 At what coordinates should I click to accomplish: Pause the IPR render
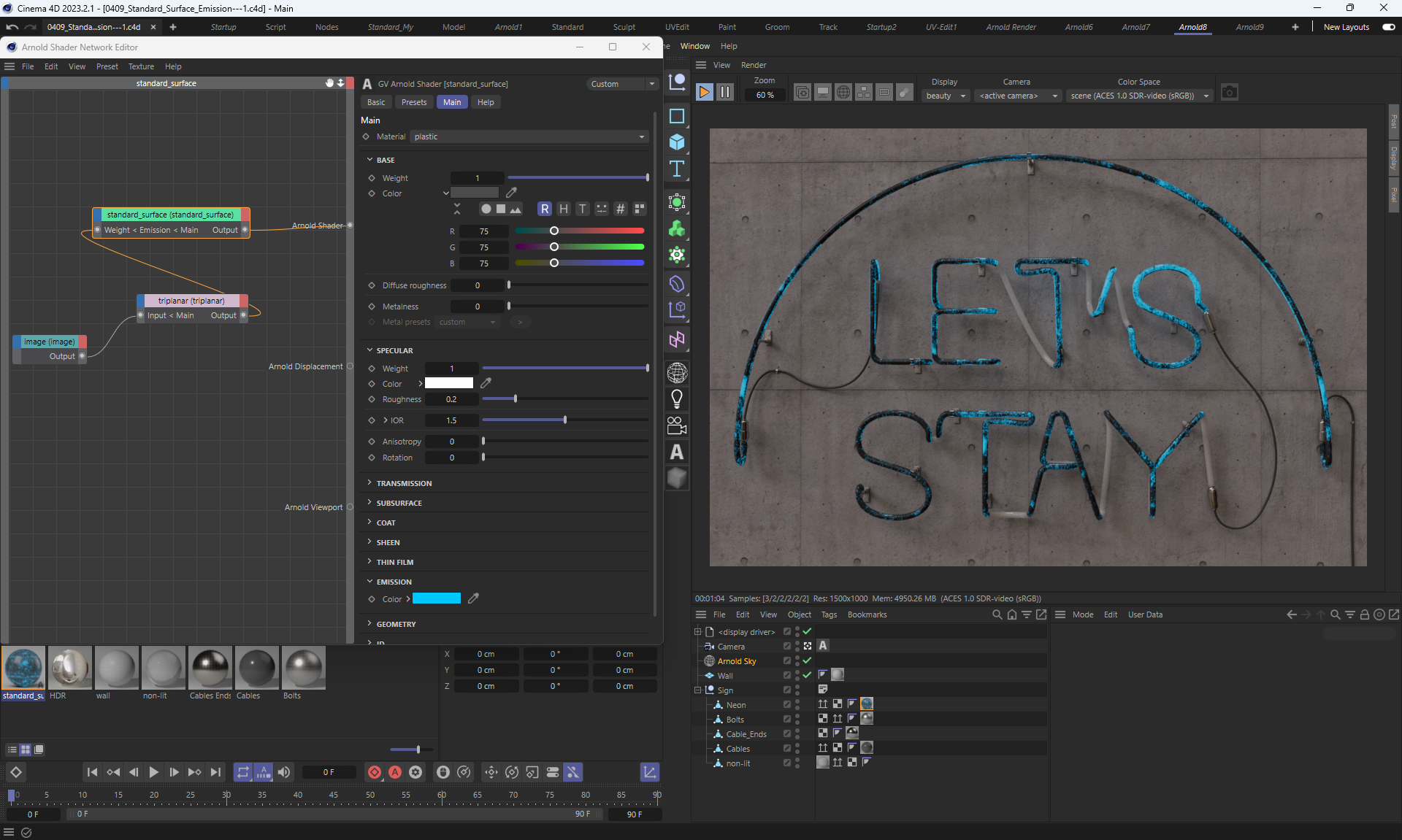click(x=724, y=93)
